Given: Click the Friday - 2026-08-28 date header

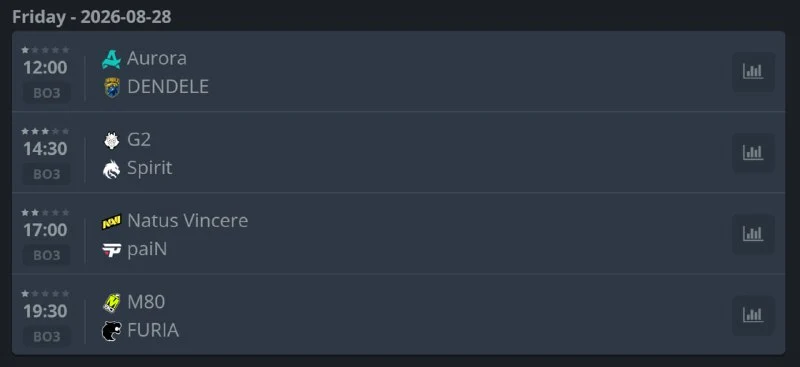Looking at the screenshot, I should [x=92, y=17].
